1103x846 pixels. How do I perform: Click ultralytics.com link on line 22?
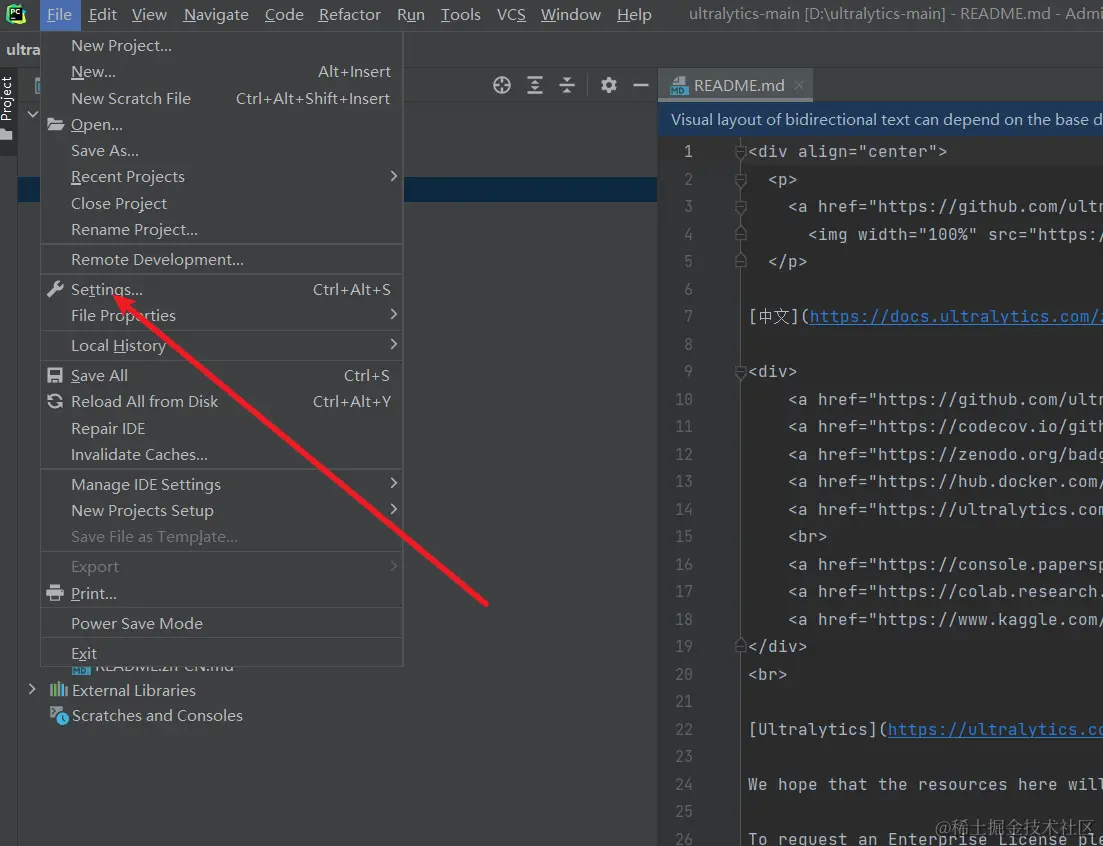[995, 729]
